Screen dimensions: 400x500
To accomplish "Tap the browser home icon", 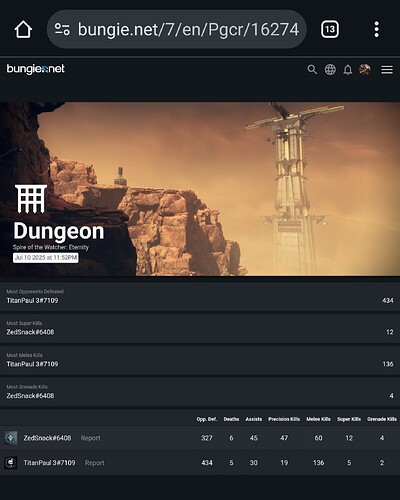I will pyautogui.click(x=23, y=29).
